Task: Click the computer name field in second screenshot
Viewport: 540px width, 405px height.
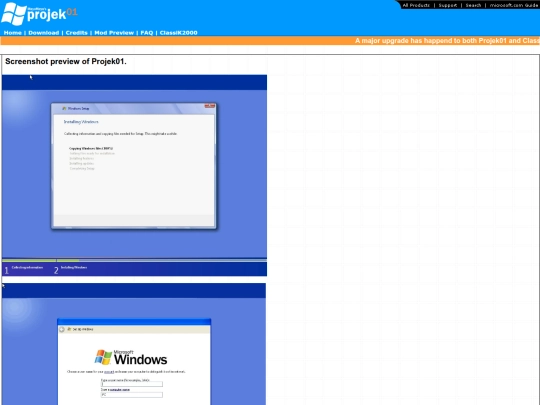Action: 132,395
